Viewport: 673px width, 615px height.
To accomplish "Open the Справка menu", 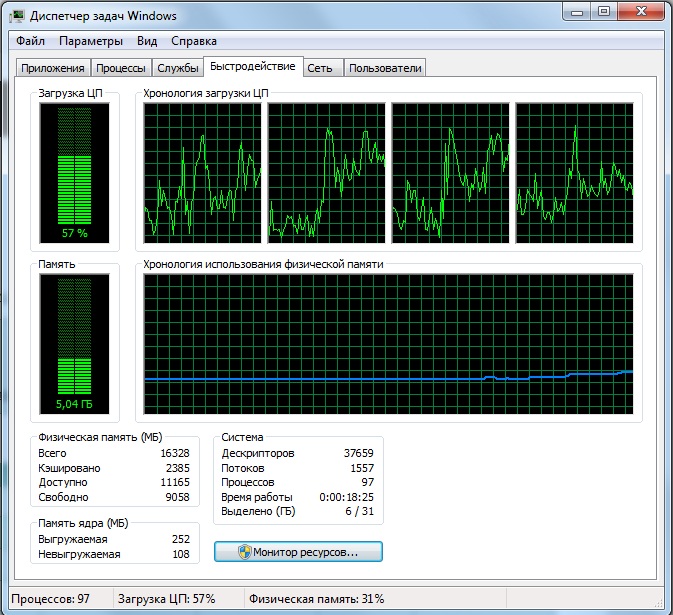I will [x=194, y=42].
